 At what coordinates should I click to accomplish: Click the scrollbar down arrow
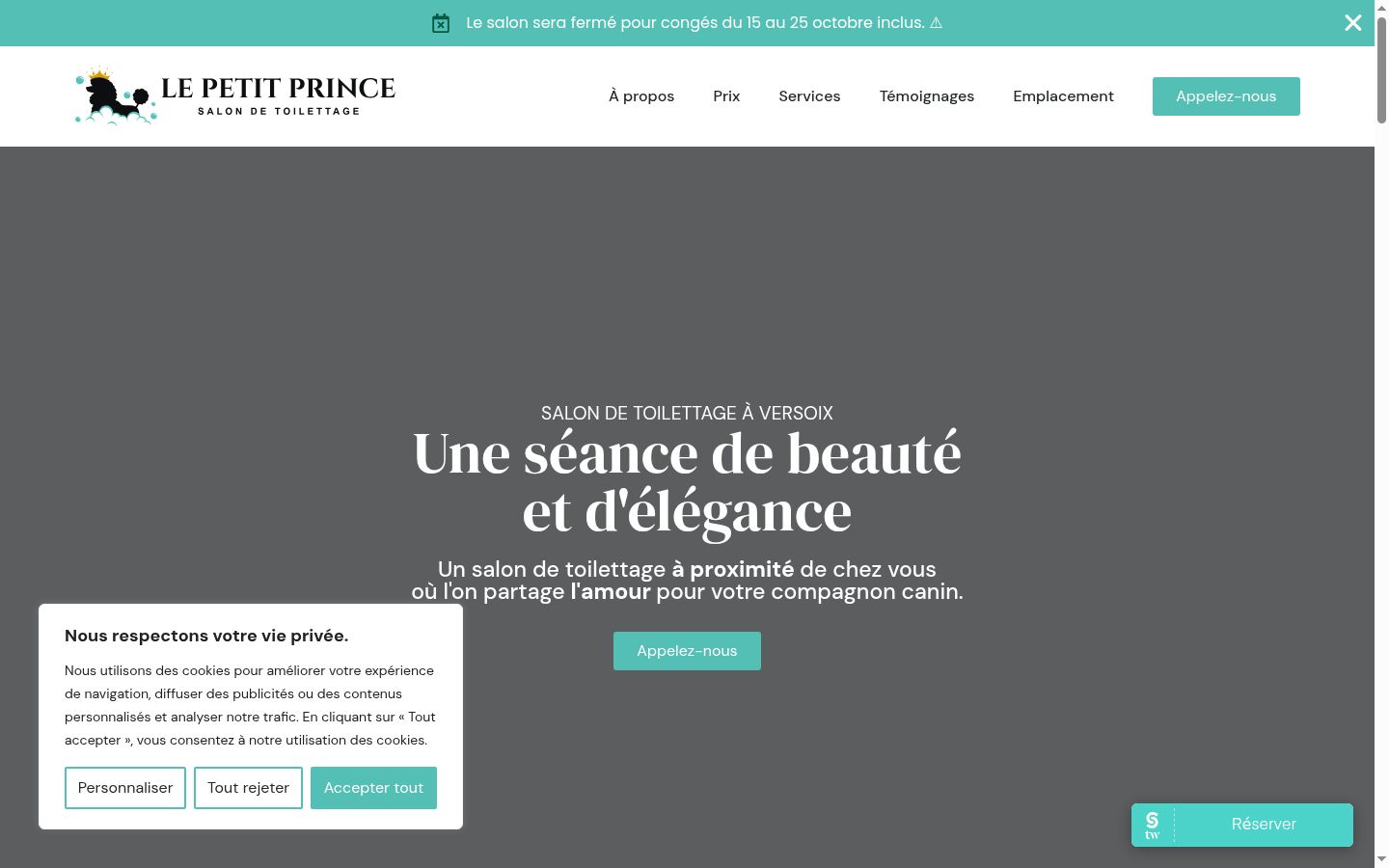pos(1381,859)
